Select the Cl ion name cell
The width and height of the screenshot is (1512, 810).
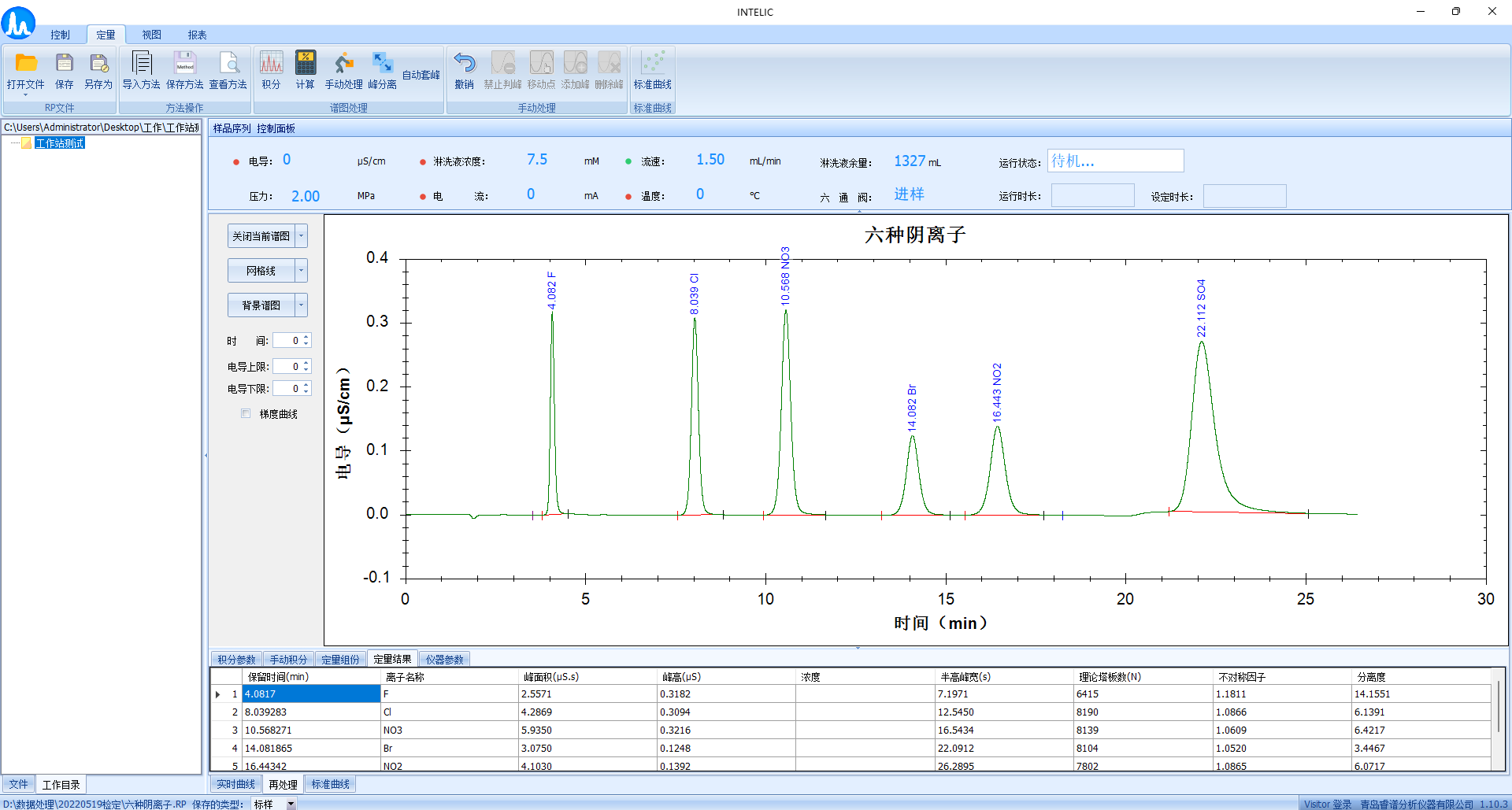[x=450, y=712]
